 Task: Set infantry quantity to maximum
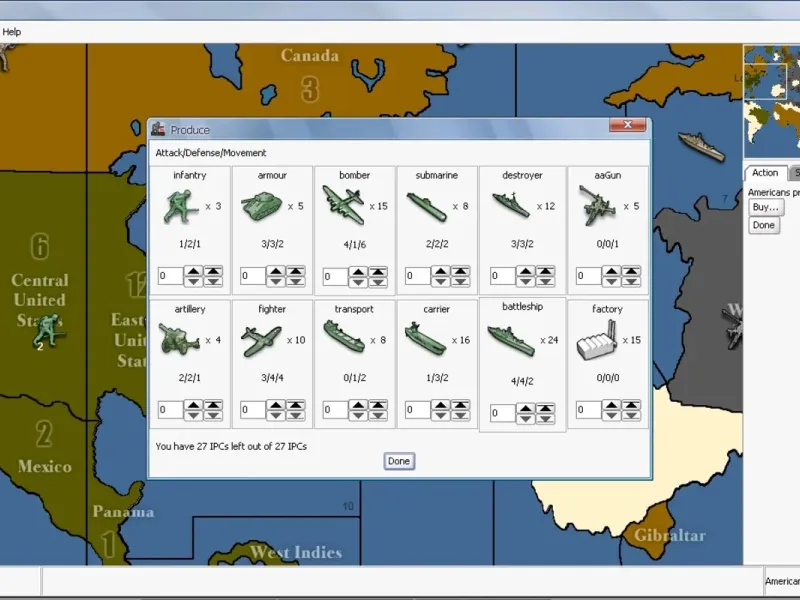tap(213, 271)
